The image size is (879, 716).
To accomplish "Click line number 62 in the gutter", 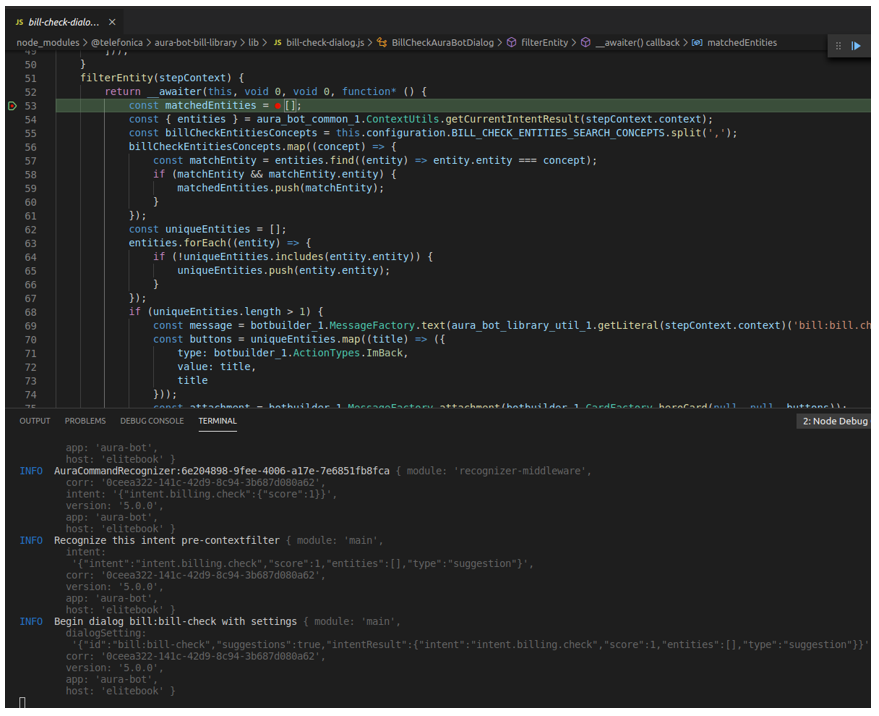I will 30,230.
